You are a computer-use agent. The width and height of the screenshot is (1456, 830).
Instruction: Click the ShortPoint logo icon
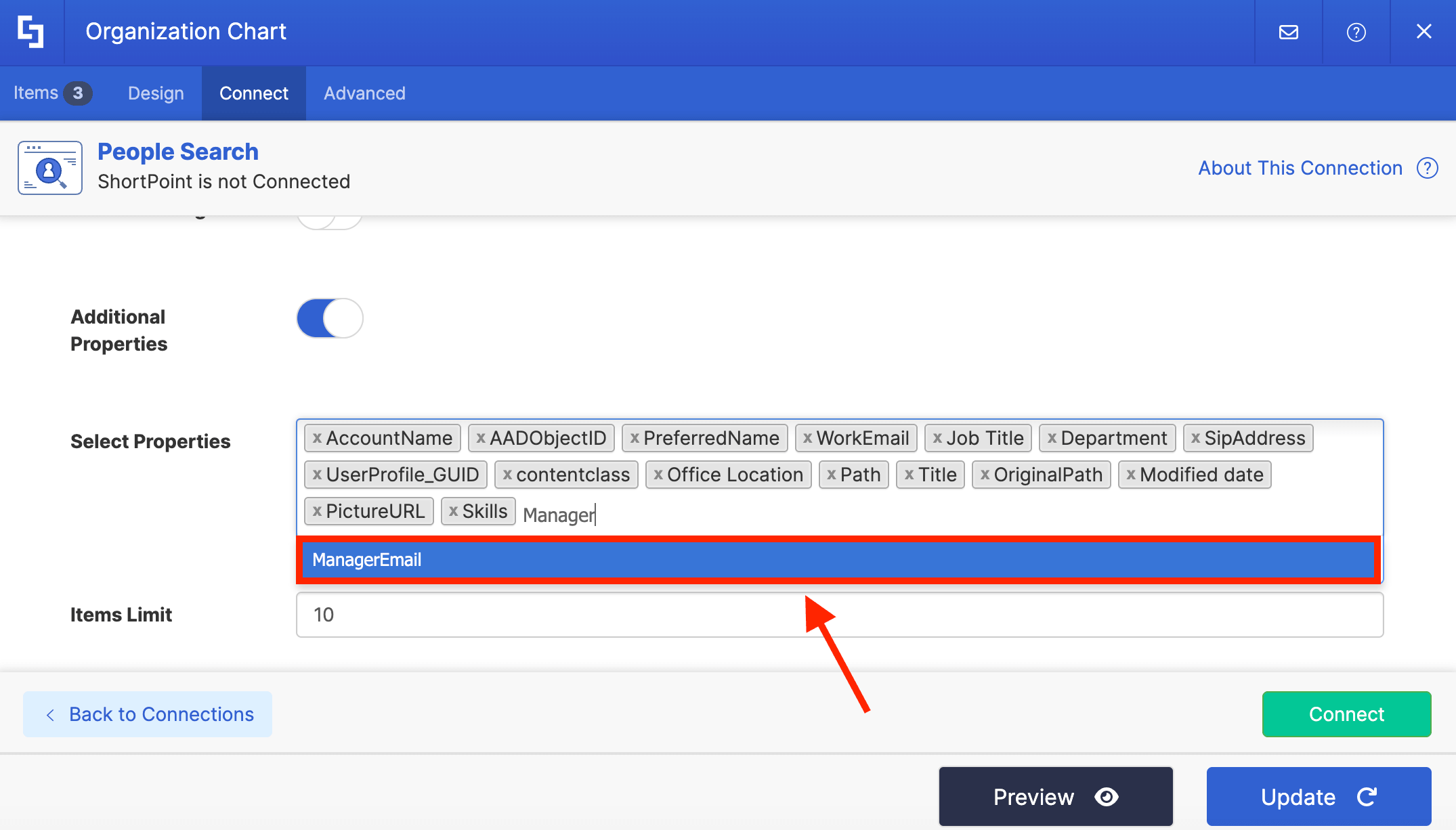31,32
